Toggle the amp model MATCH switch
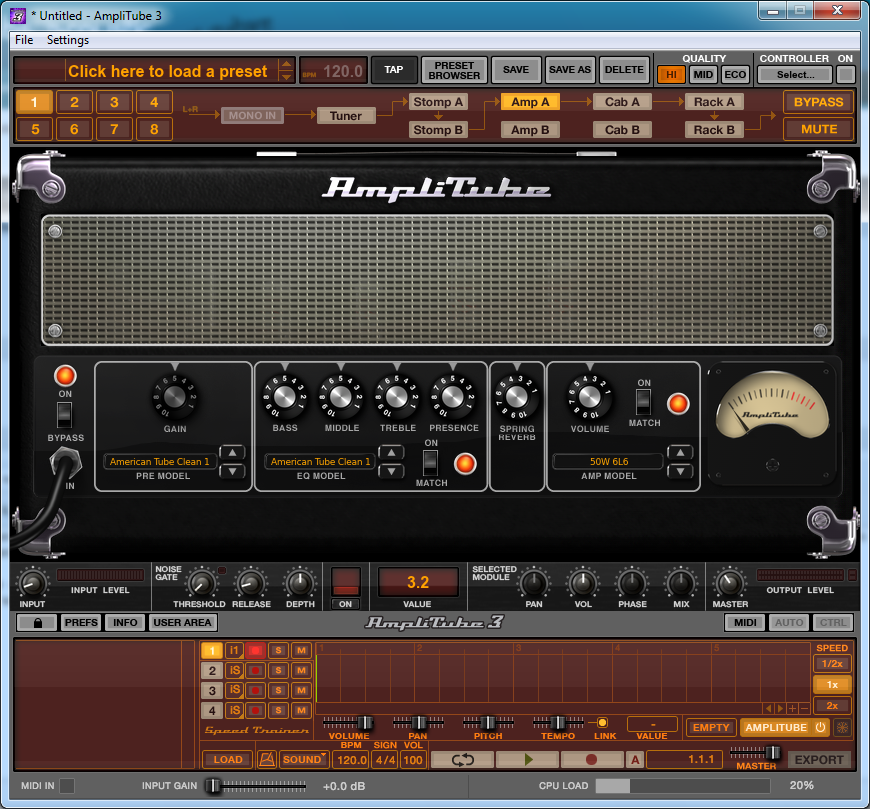Image resolution: width=870 pixels, height=809 pixels. click(x=643, y=402)
